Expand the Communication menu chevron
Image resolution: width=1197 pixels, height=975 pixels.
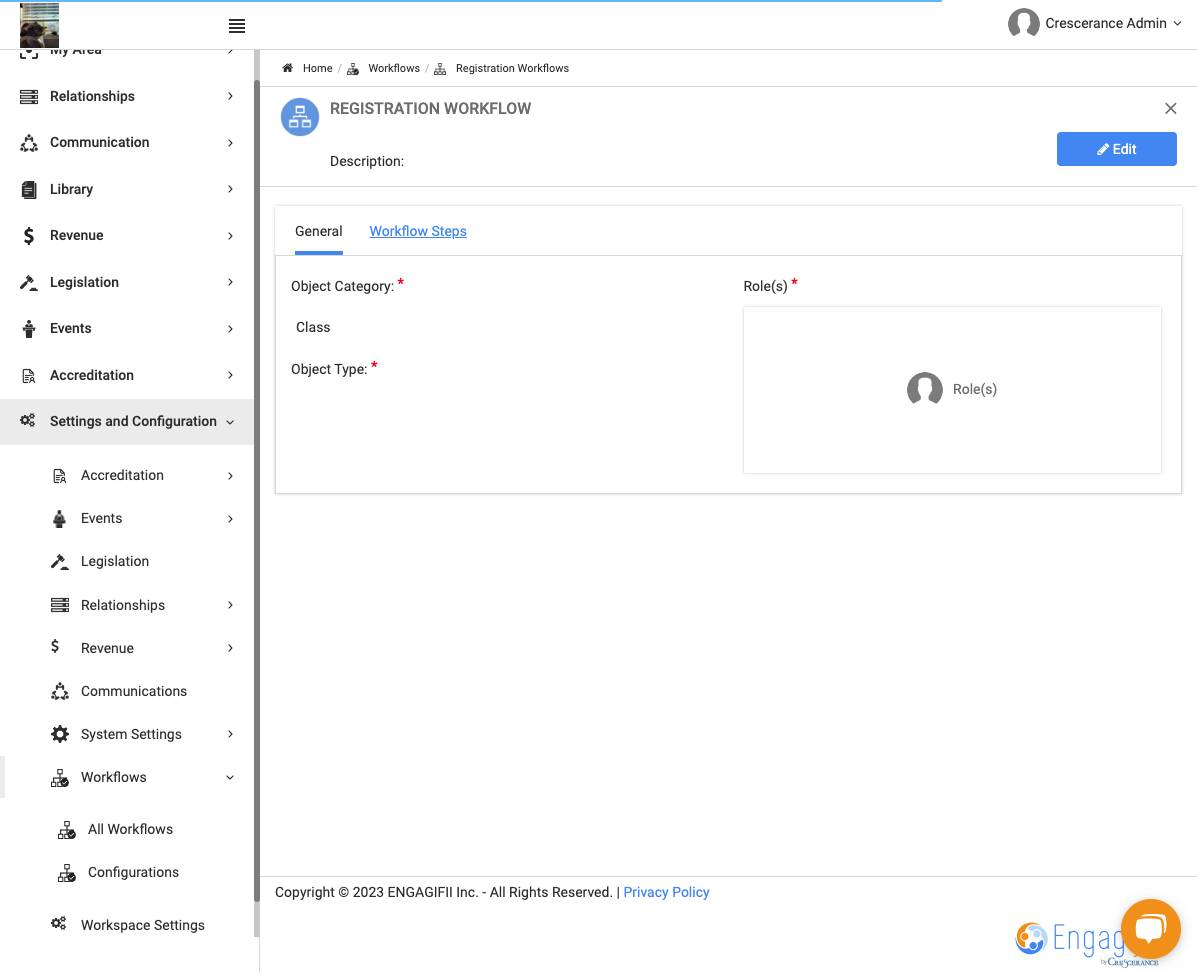(x=231, y=143)
